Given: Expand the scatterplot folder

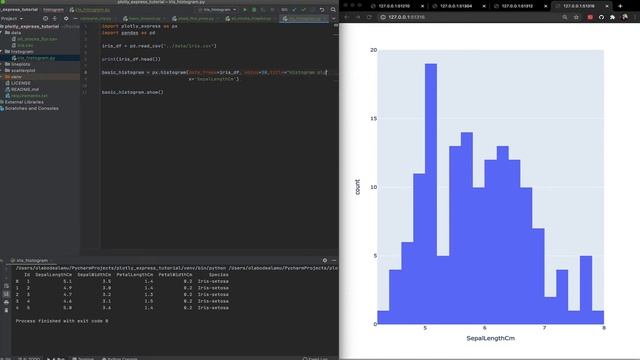Looking at the screenshot, I should (x=2, y=70).
